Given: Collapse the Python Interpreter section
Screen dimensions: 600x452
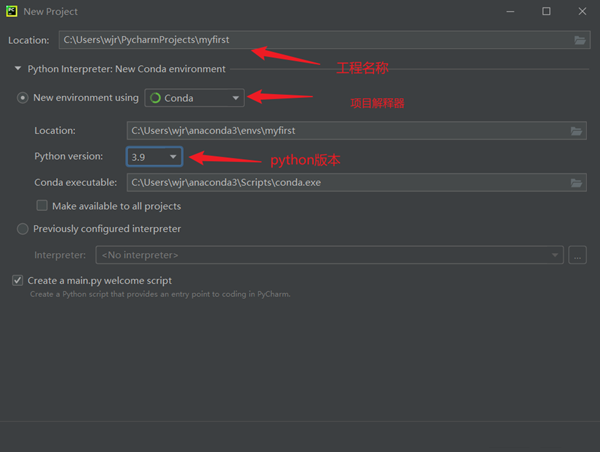Looking at the screenshot, I should tap(18, 69).
